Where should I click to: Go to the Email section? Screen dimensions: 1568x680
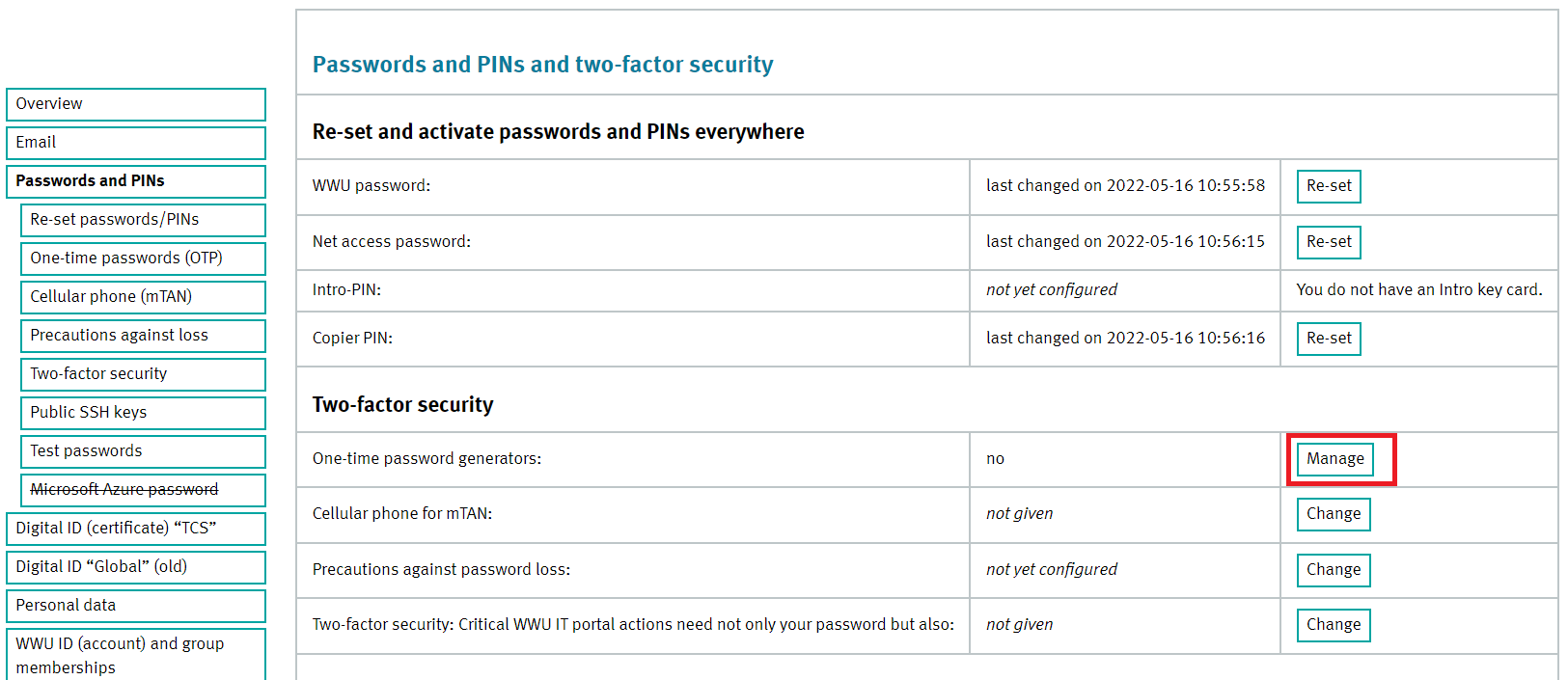135,143
